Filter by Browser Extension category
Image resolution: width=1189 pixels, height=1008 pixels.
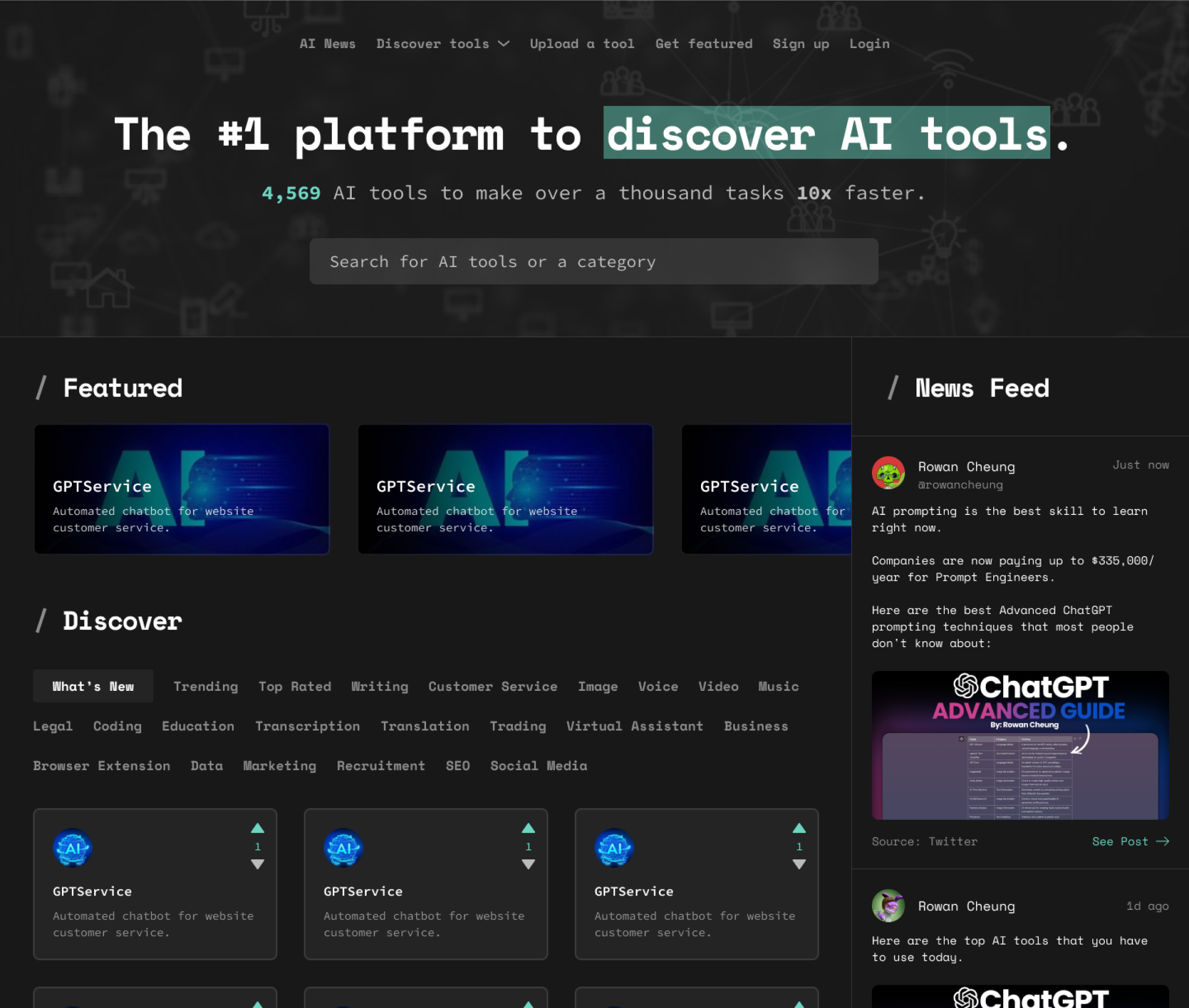101,765
